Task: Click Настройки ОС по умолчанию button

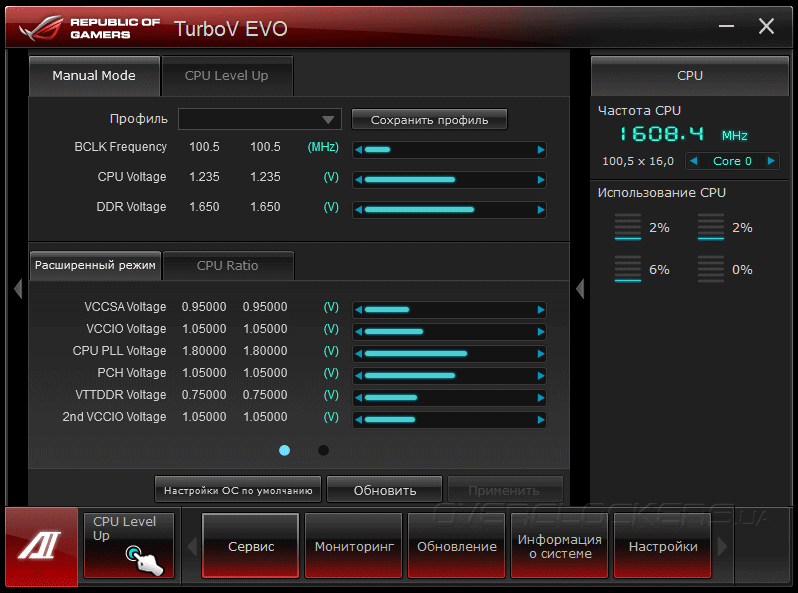Action: tap(238, 490)
